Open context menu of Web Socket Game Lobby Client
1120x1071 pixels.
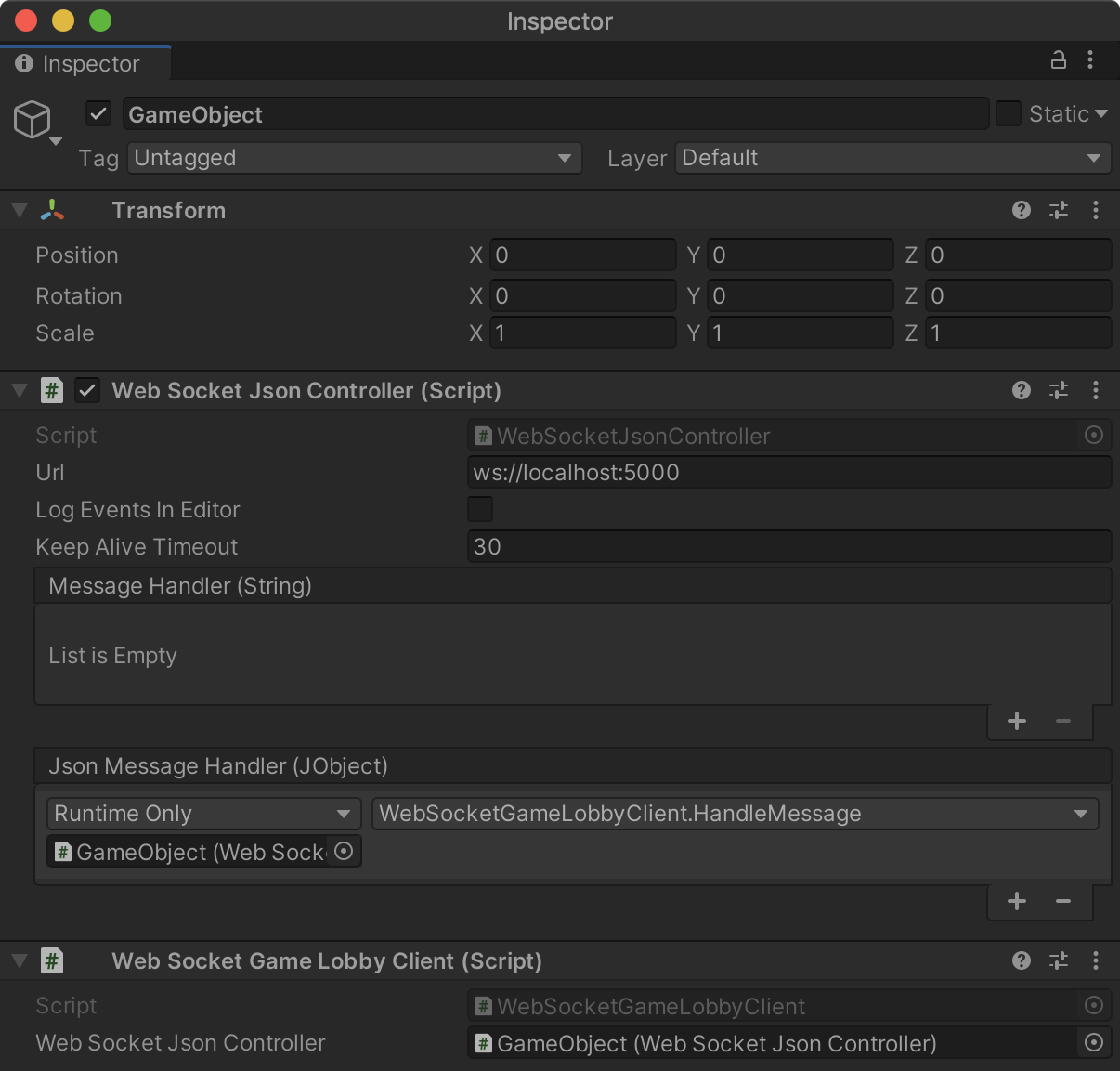tap(1096, 960)
